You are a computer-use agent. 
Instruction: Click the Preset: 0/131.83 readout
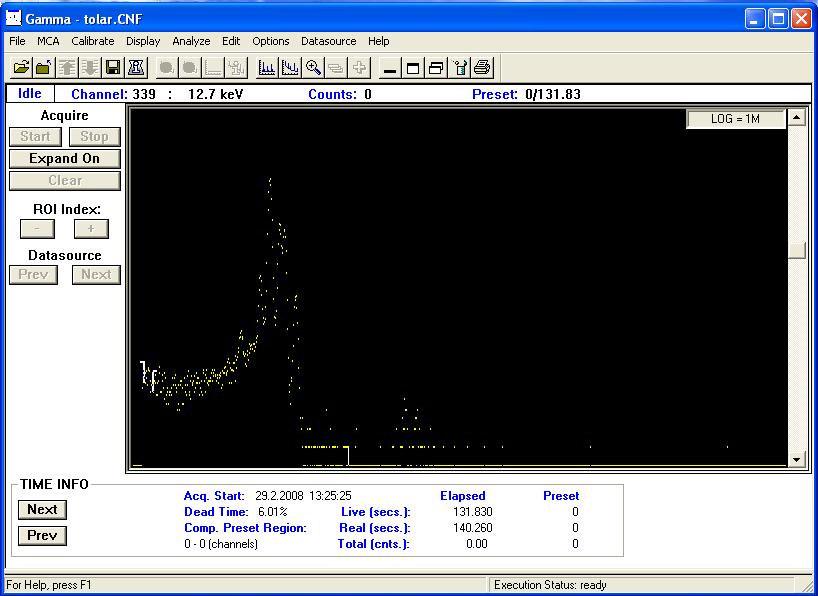(x=526, y=94)
